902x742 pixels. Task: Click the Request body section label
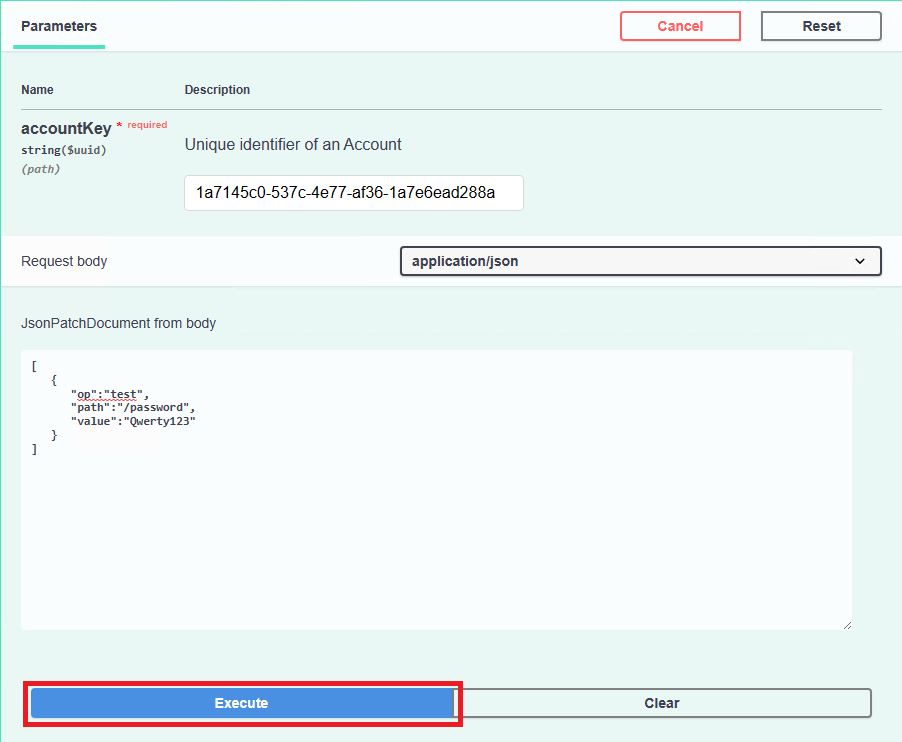pyautogui.click(x=64, y=261)
